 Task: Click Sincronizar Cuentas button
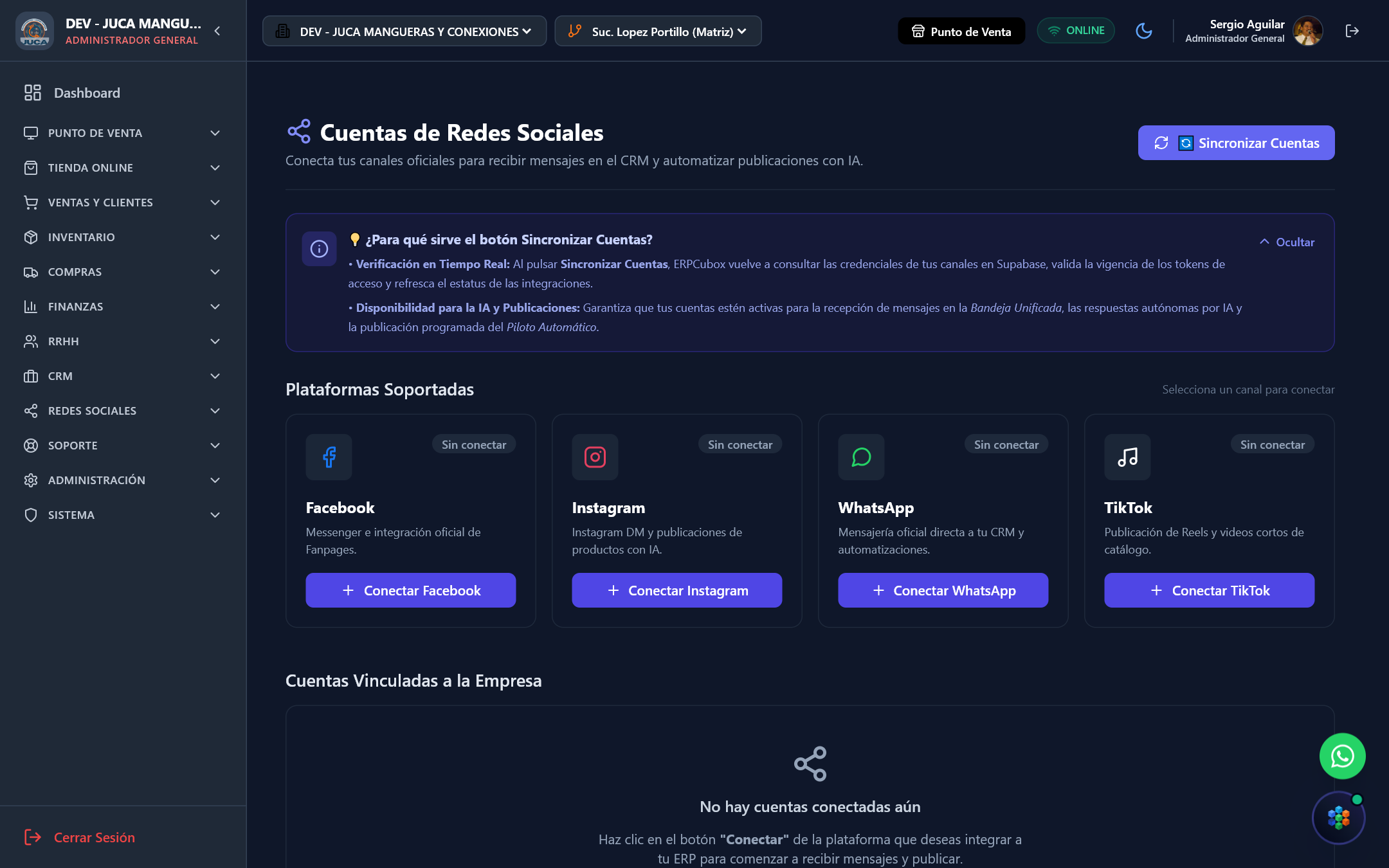tap(1236, 143)
